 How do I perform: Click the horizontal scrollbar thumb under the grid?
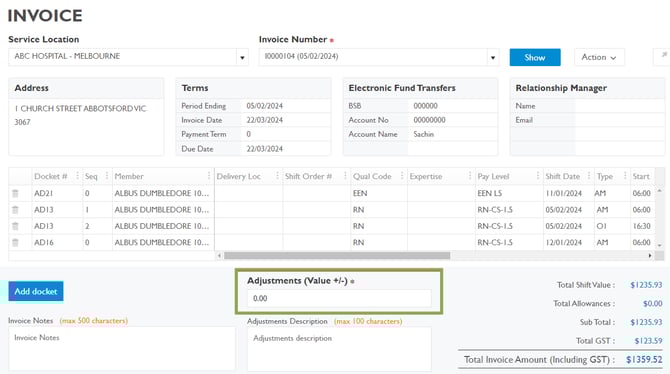tap(337, 256)
